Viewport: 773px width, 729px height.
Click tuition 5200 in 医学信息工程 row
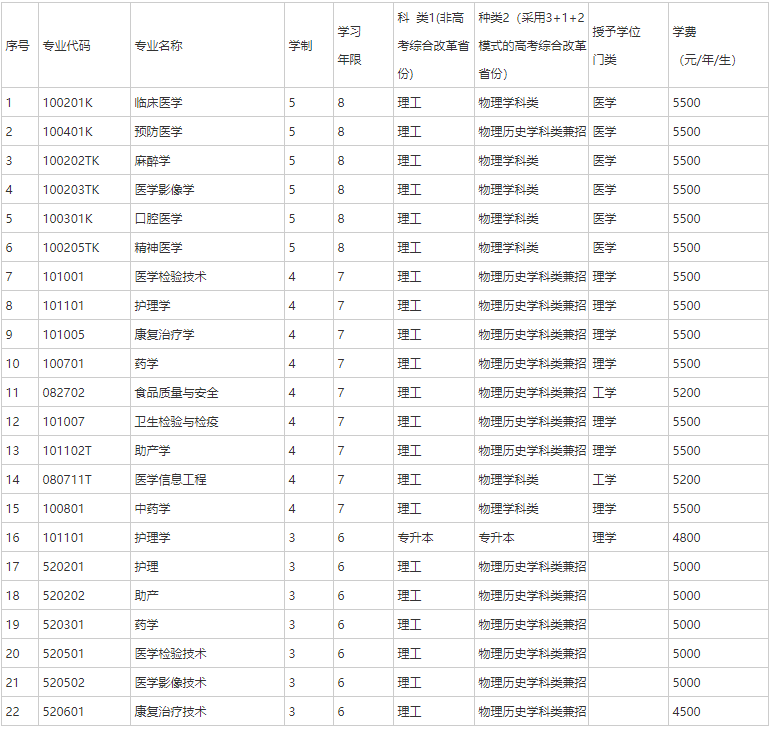coord(686,480)
